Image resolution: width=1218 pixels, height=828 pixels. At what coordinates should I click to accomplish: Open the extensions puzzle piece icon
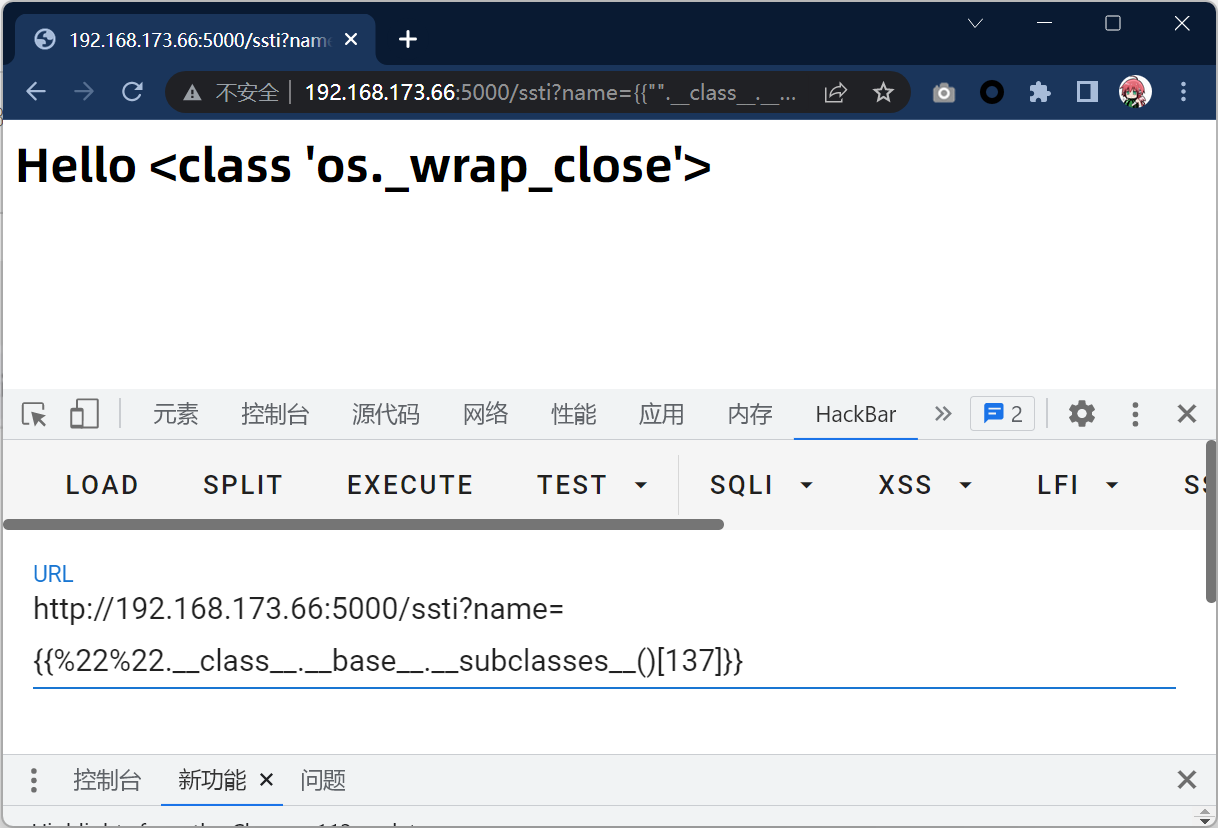click(1040, 92)
